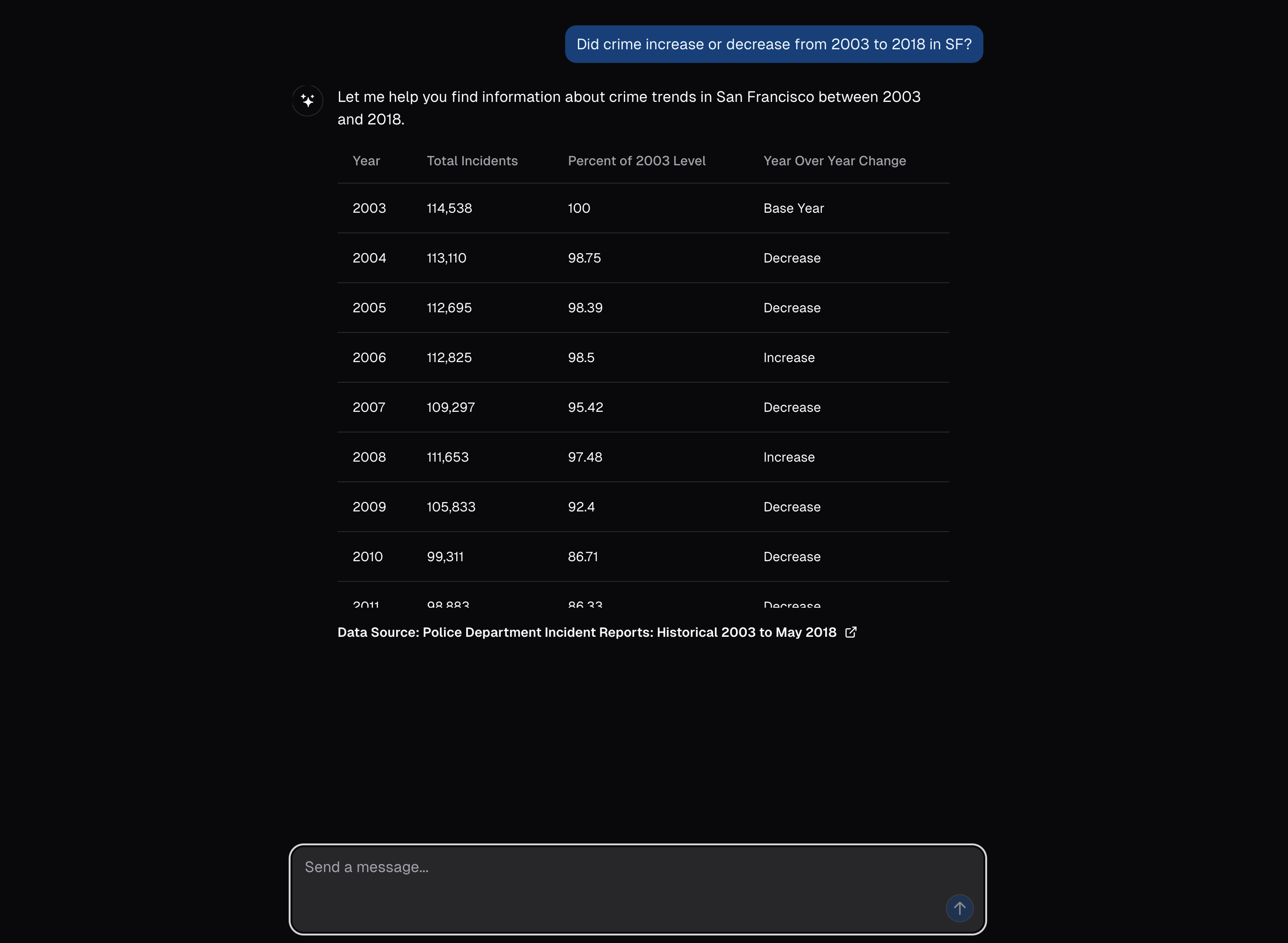The width and height of the screenshot is (1288, 943).
Task: Click the assistant sparkle avatar icon
Action: [x=307, y=100]
